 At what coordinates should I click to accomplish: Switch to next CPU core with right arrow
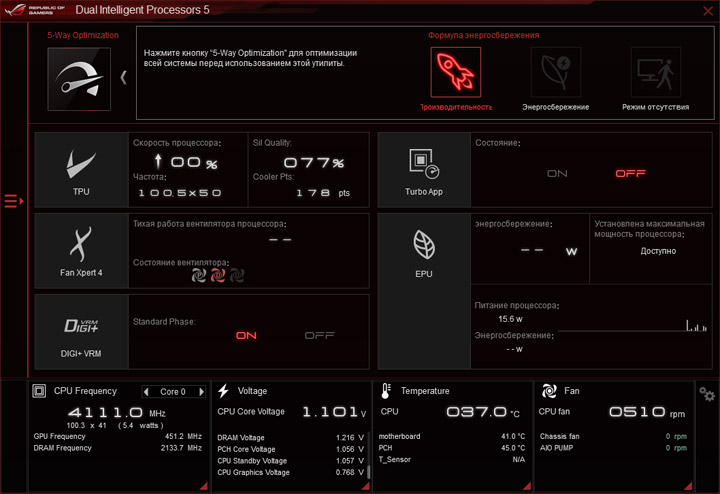[201, 392]
